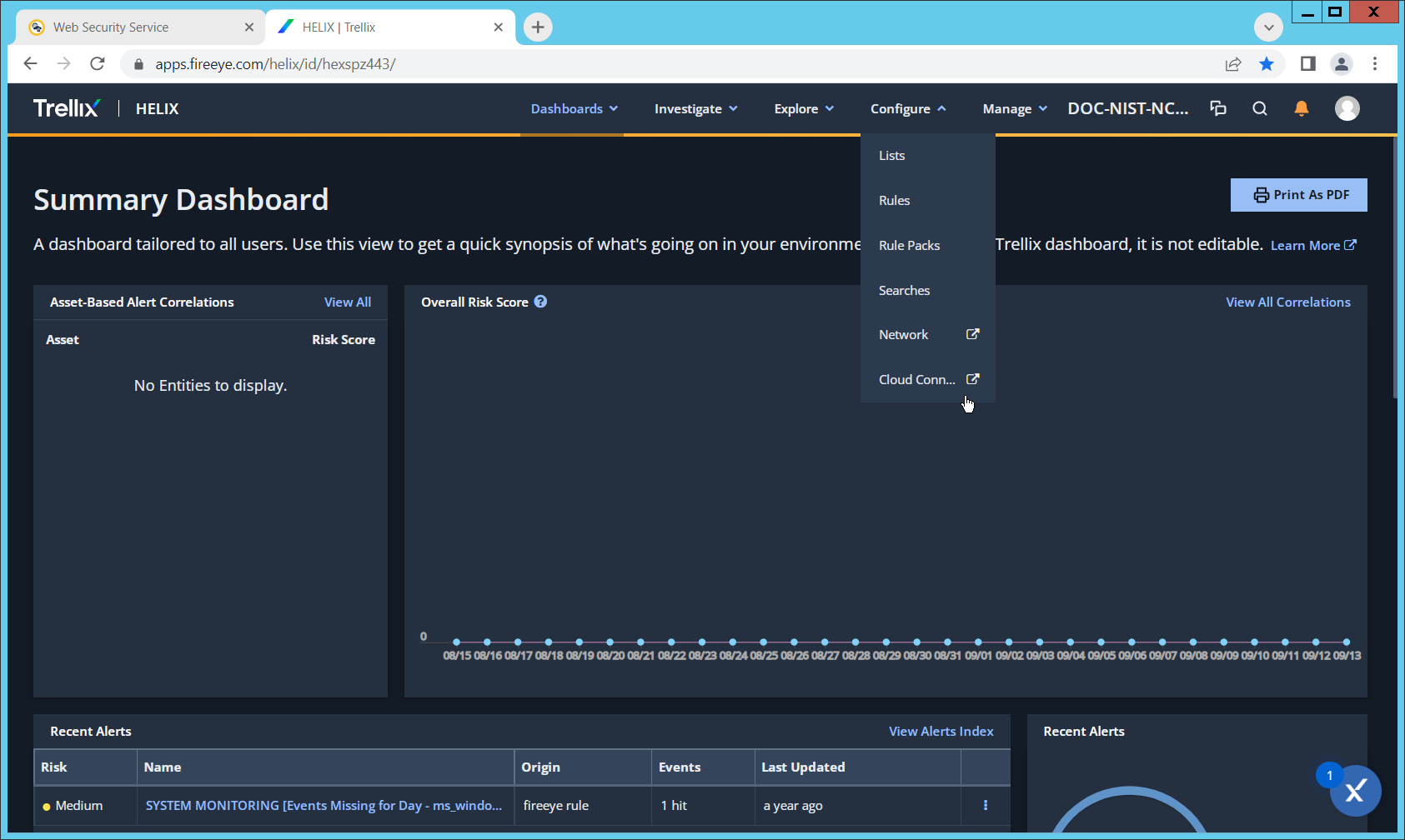Reload the page using the refresh icon
This screenshot has width=1405, height=840.
[x=98, y=64]
